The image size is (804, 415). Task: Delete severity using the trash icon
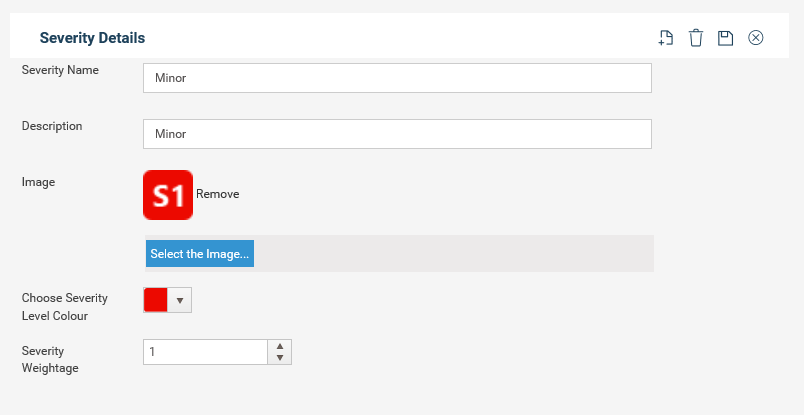tap(696, 38)
